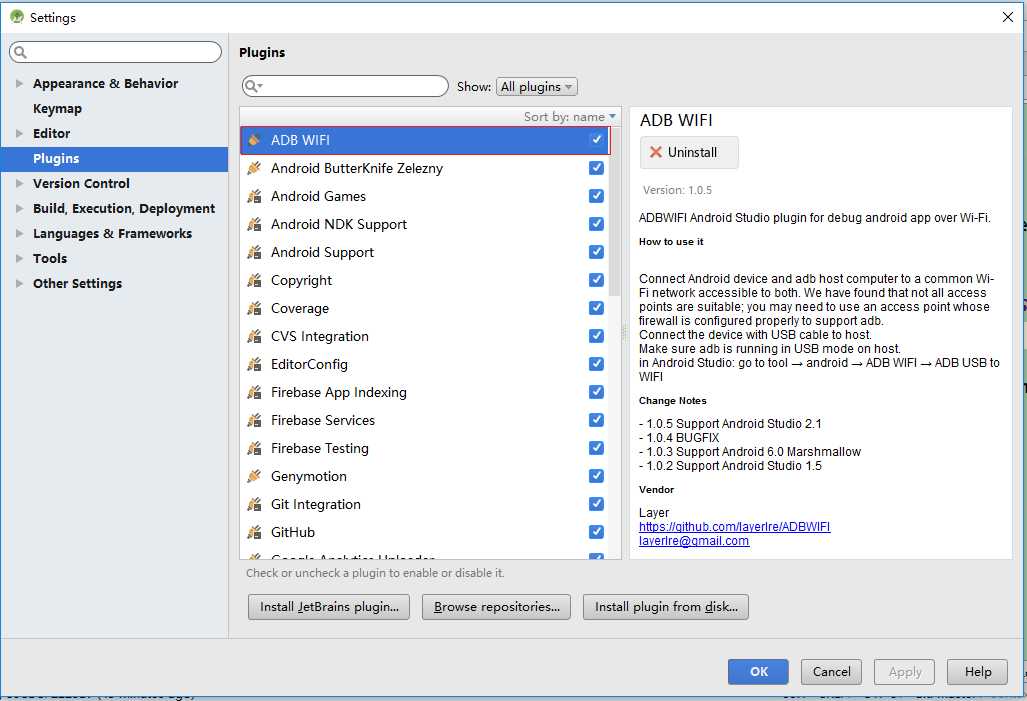Click the EditorConfig plugin icon
This screenshot has height=701, width=1027.
254,364
